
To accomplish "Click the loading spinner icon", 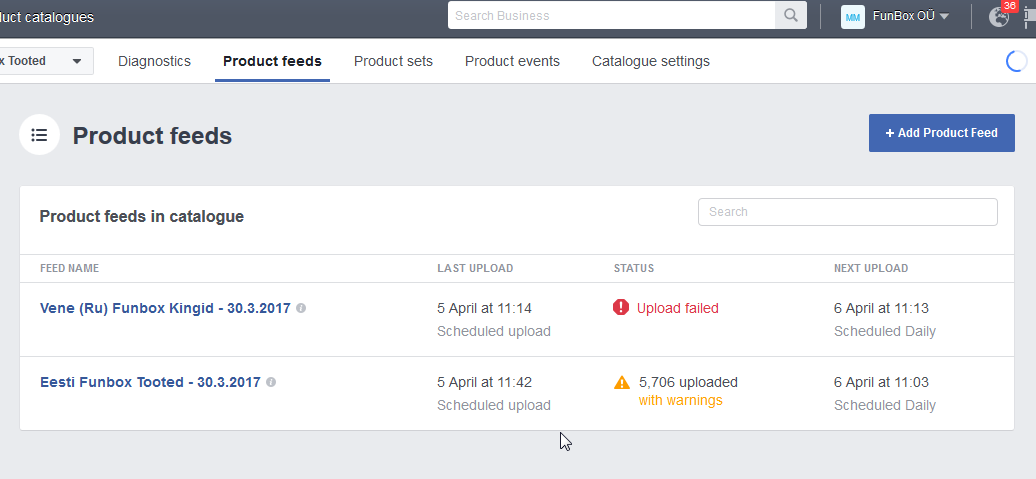I will pyautogui.click(x=1016, y=61).
